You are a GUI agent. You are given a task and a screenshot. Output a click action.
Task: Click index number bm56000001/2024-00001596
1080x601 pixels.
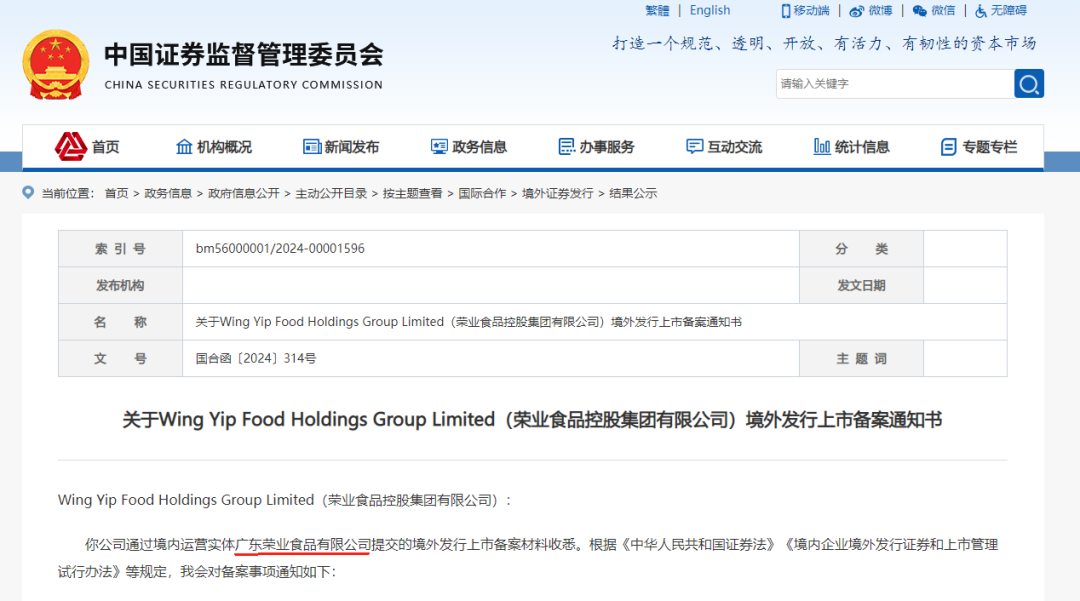click(280, 249)
